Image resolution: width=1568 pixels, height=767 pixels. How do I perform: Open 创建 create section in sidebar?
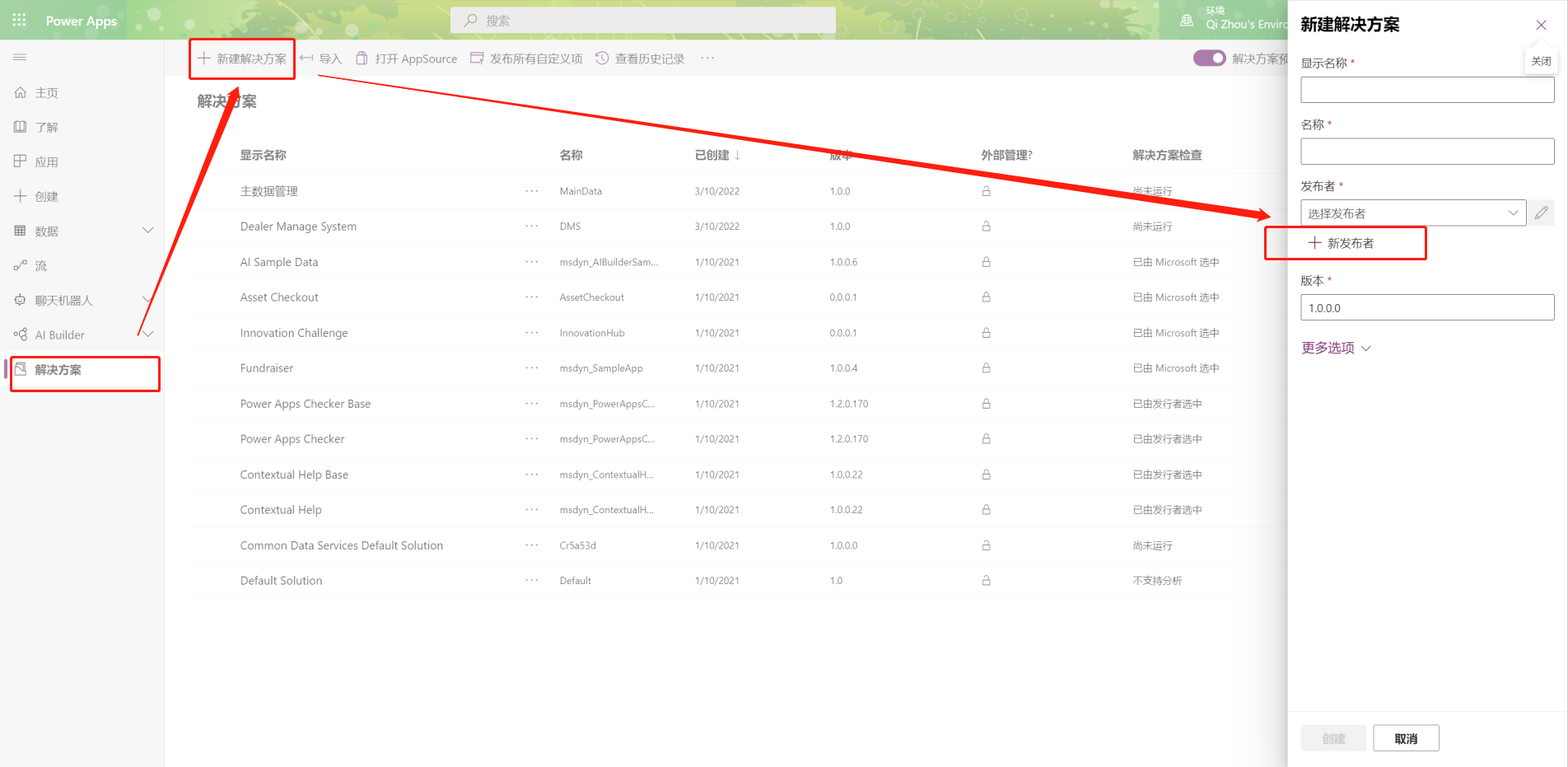click(x=47, y=197)
